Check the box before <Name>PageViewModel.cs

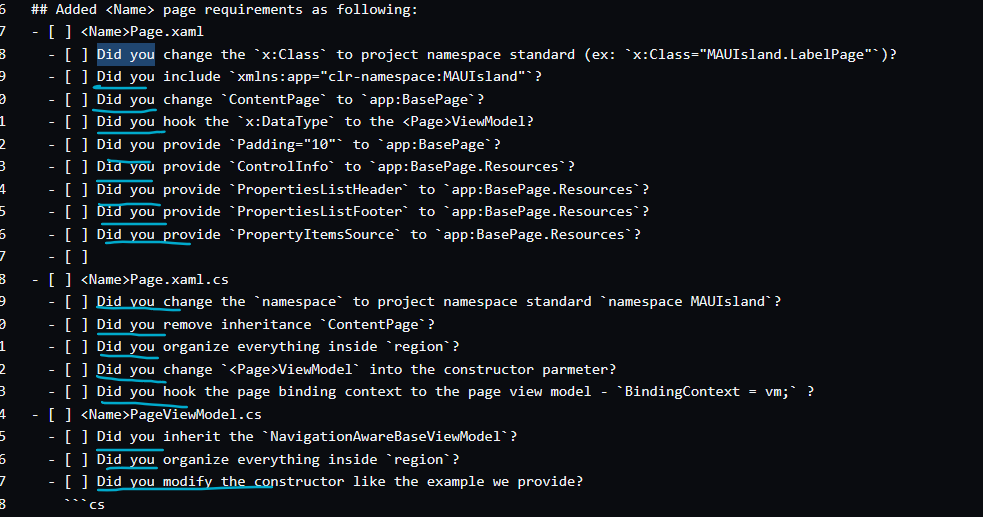[x=60, y=415]
